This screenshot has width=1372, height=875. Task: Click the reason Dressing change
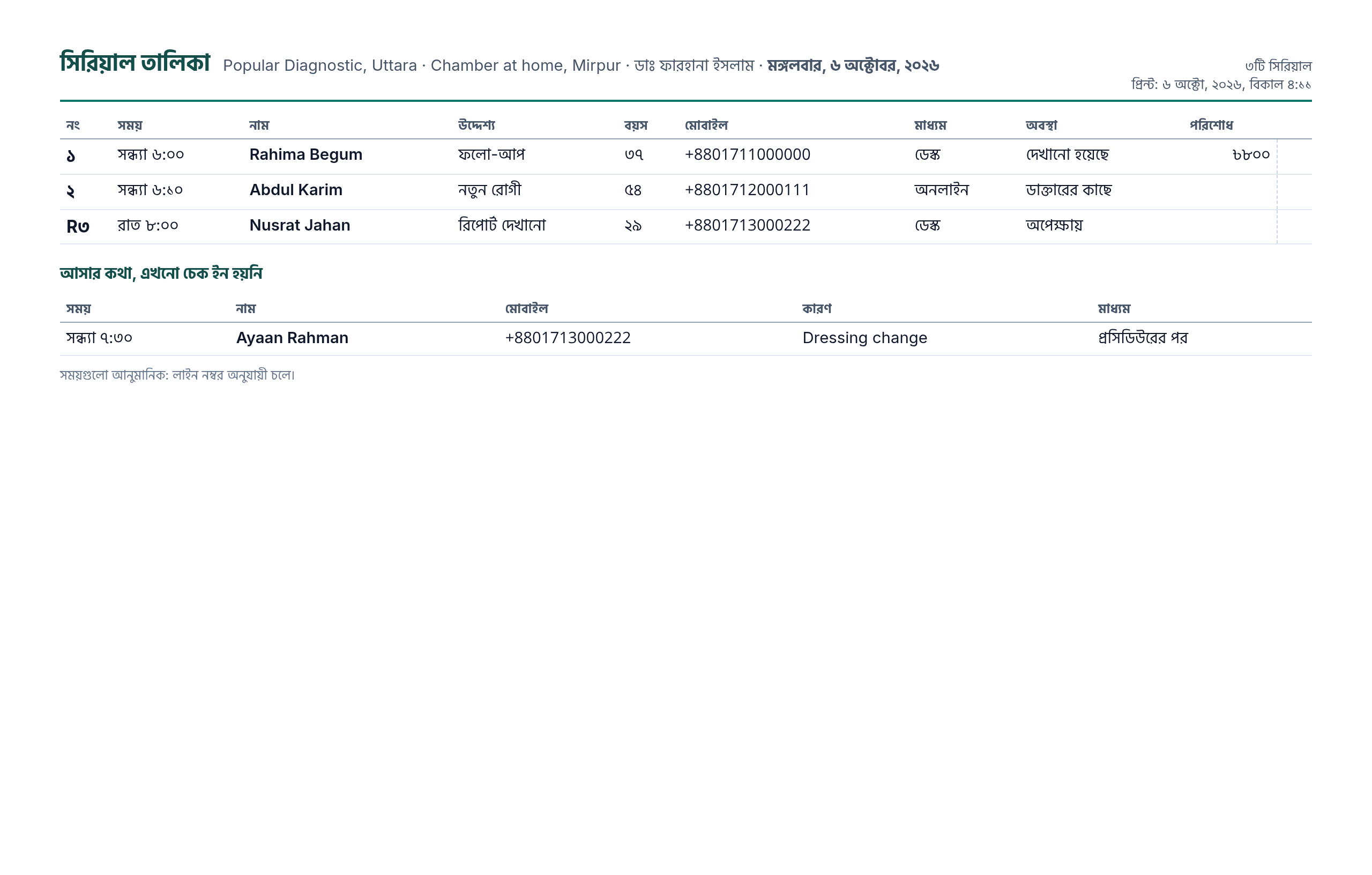(x=864, y=338)
